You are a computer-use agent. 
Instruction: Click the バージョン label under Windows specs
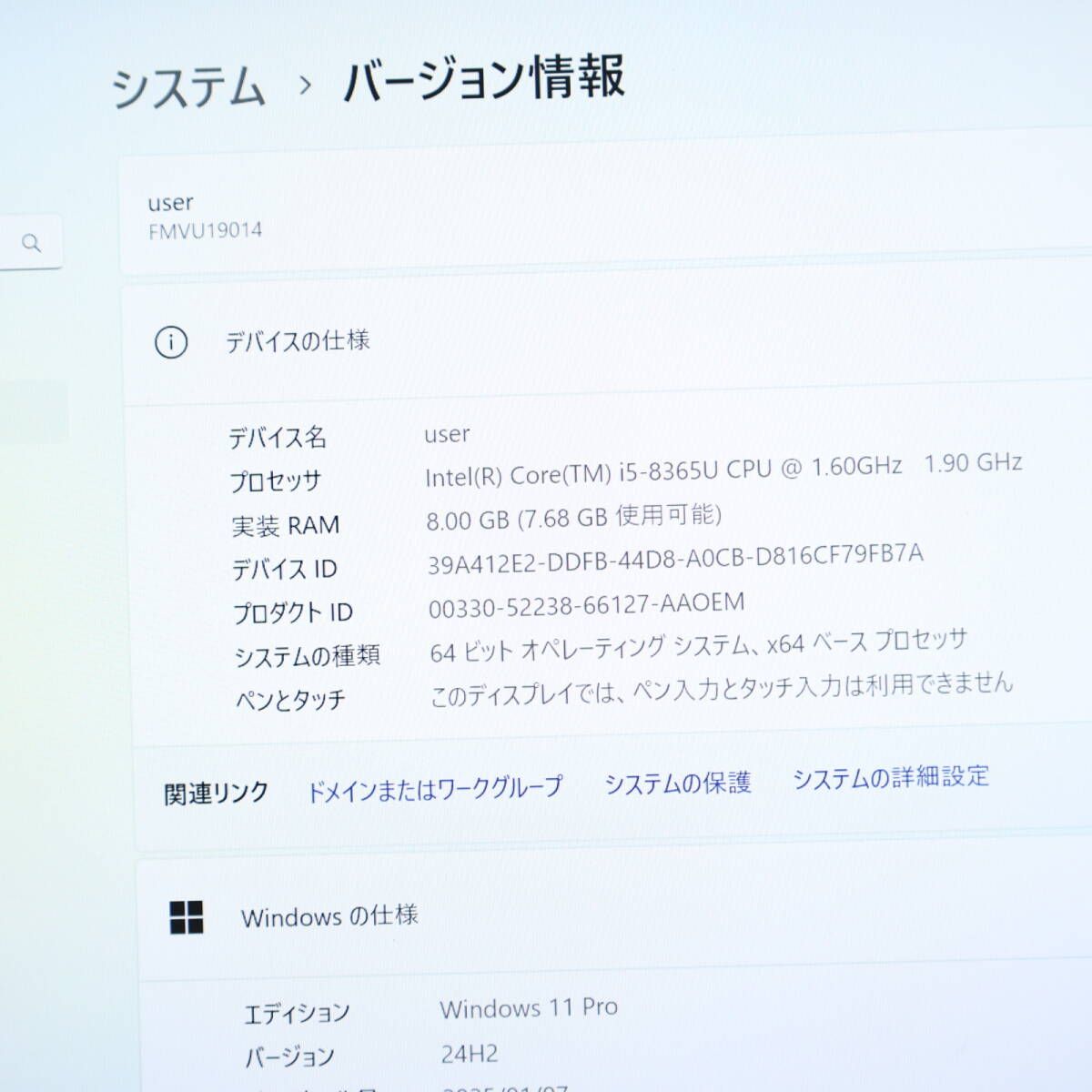tap(290, 1057)
